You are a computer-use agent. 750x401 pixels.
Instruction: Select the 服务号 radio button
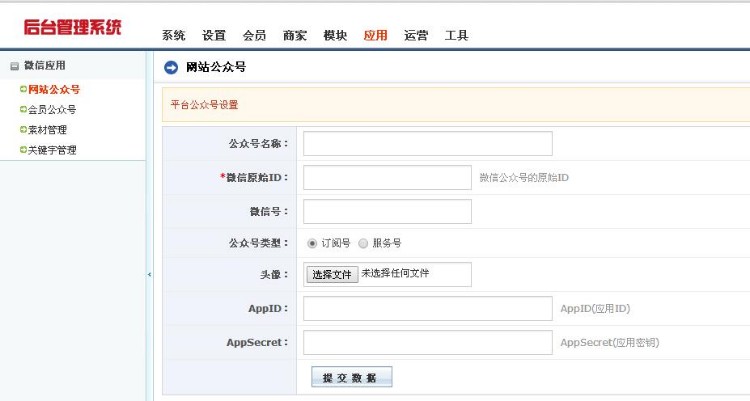363,244
